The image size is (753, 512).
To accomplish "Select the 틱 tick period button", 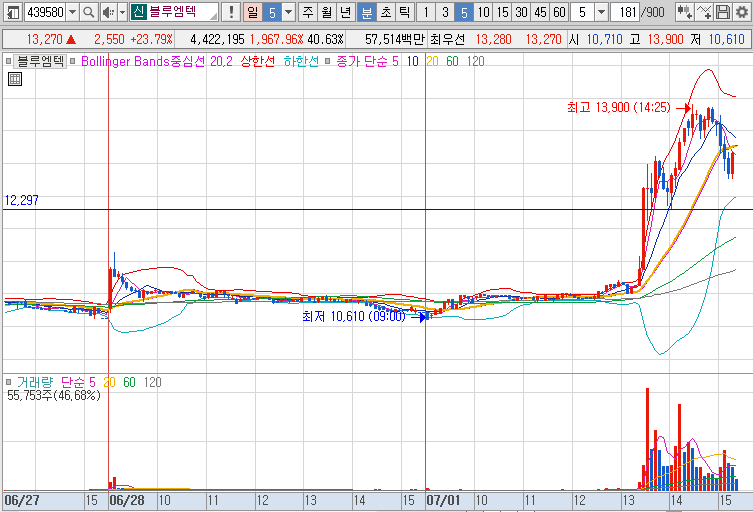I will pos(404,12).
